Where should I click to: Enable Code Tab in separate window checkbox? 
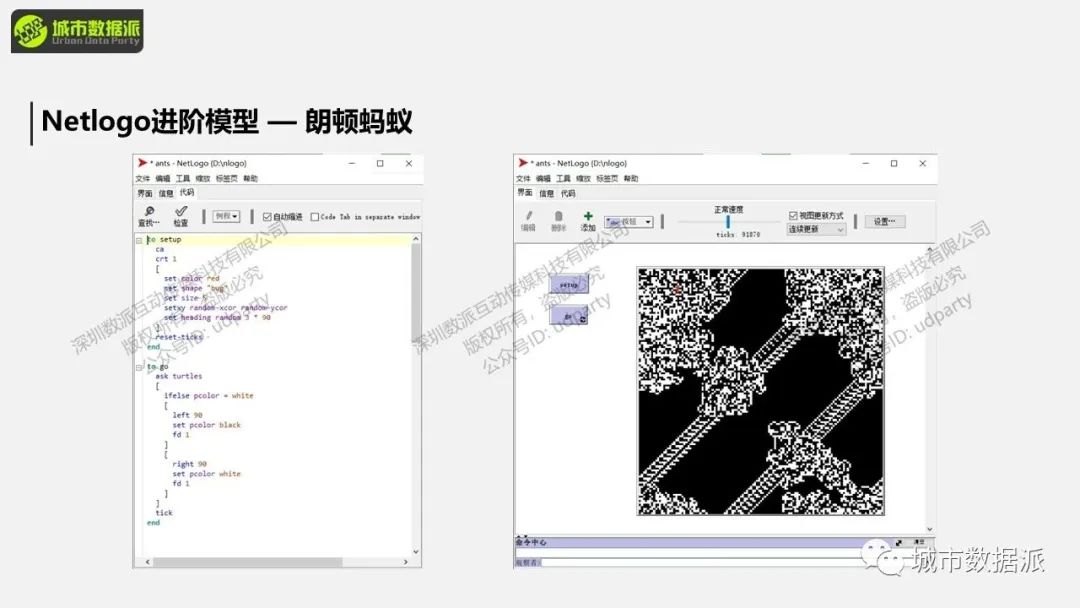point(315,217)
